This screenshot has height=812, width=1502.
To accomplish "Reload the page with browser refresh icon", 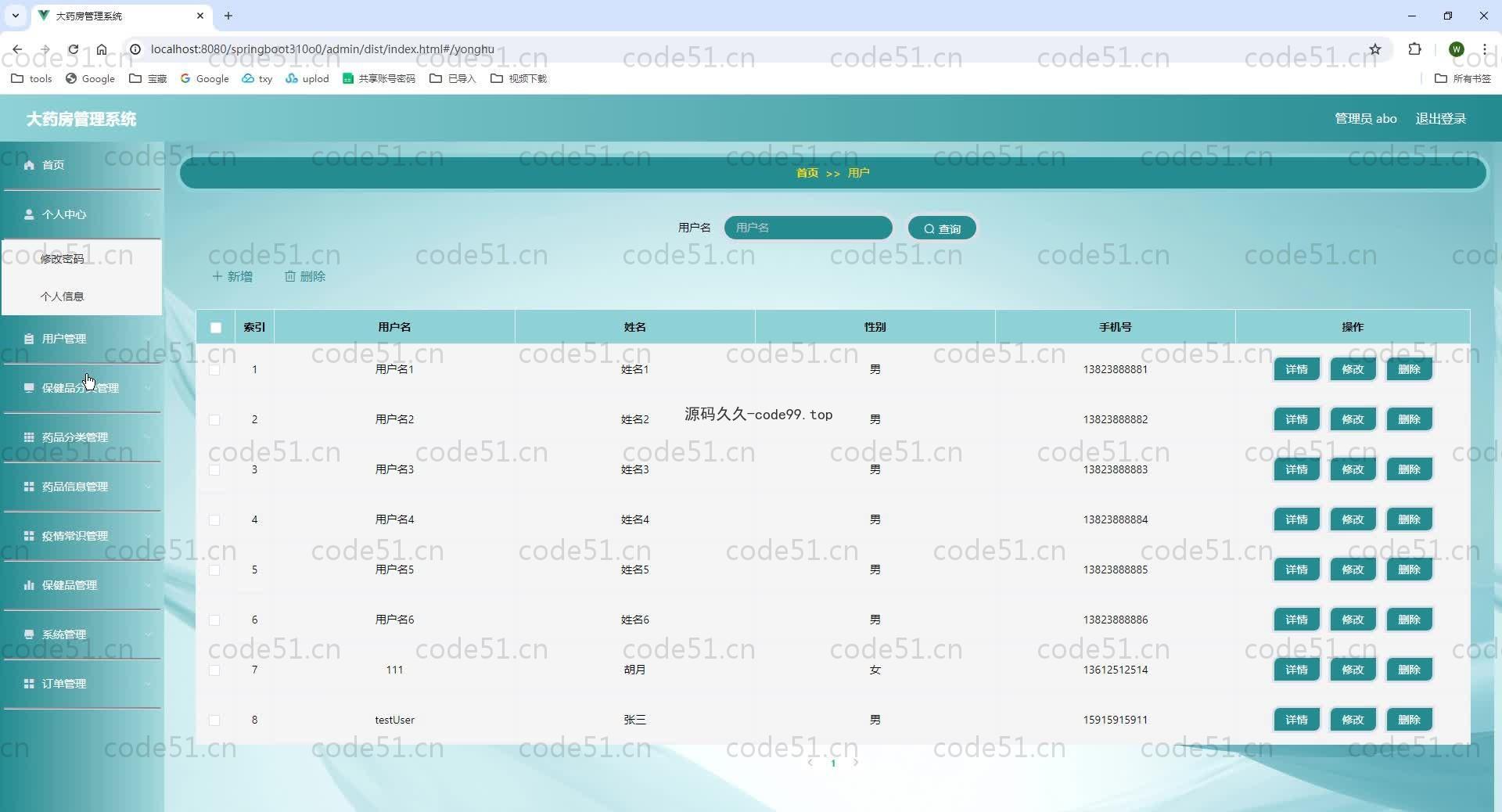I will pos(73,49).
